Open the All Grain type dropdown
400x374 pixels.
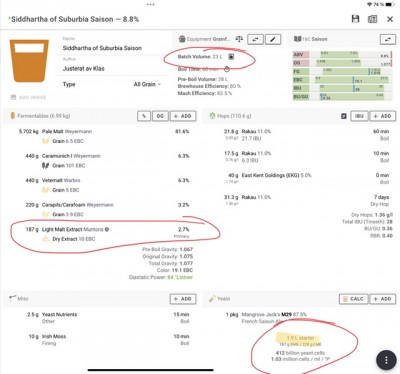pos(147,84)
